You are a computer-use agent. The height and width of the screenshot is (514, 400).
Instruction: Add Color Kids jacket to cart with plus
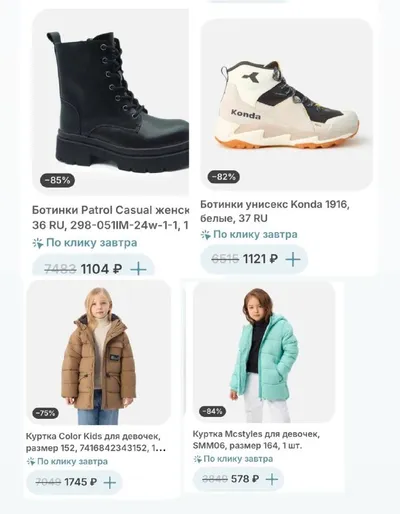point(110,482)
